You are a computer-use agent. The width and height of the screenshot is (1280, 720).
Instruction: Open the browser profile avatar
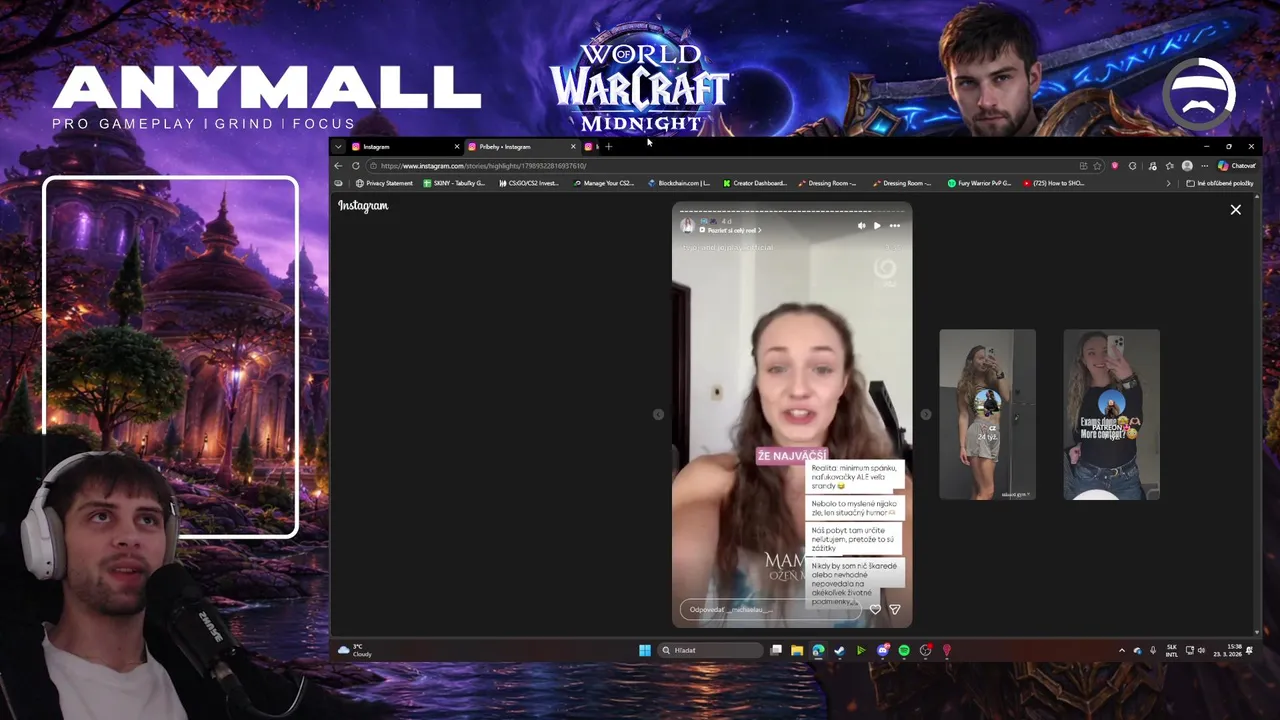point(1187,166)
